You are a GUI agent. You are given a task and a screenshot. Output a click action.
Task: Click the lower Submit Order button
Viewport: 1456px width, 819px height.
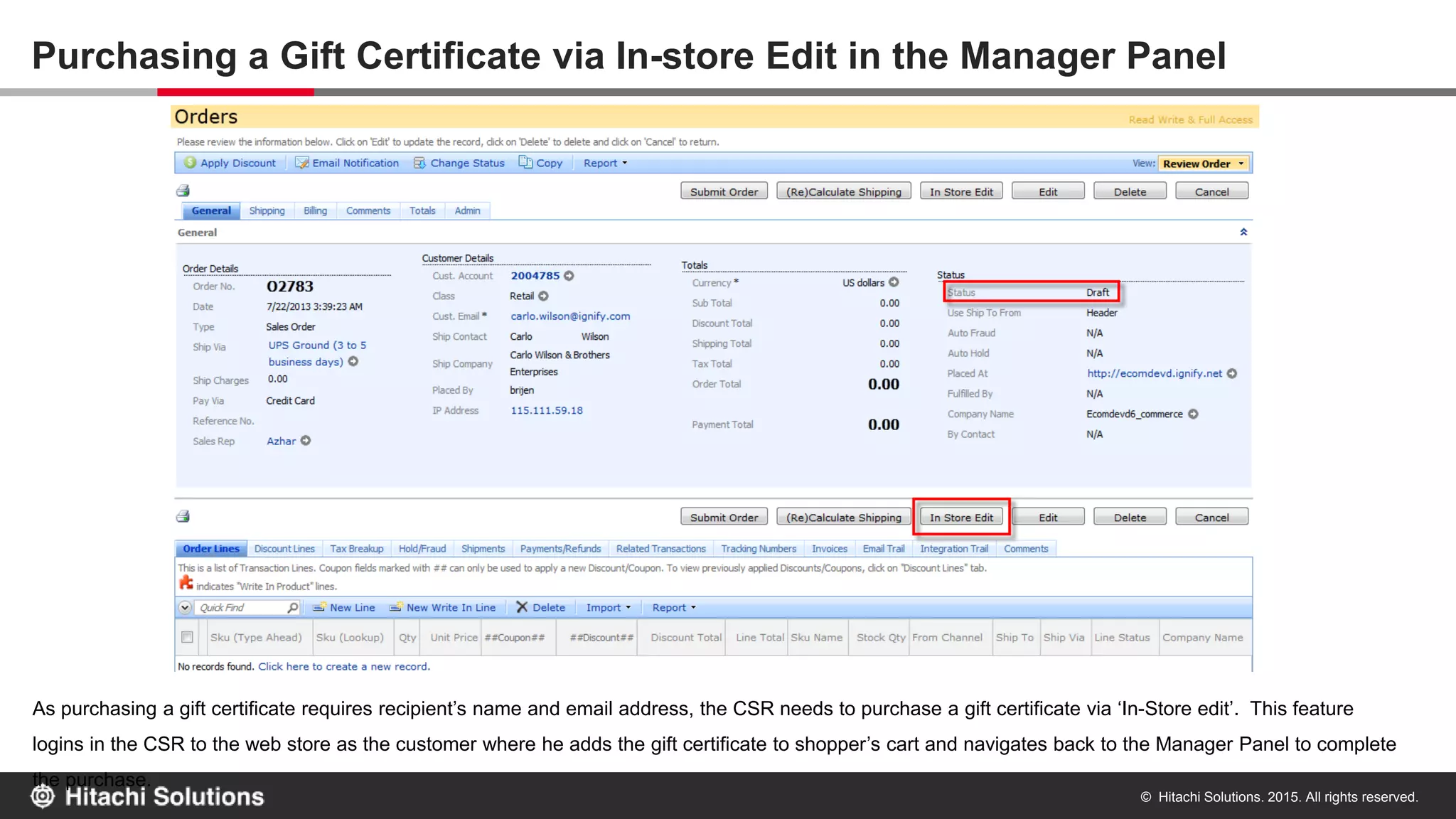pos(724,517)
